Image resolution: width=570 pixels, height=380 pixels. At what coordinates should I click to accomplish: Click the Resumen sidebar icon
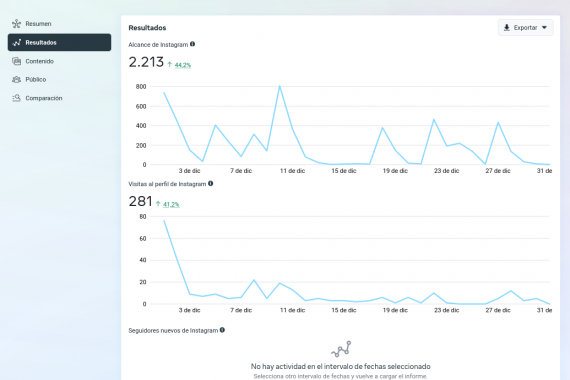[x=16, y=24]
